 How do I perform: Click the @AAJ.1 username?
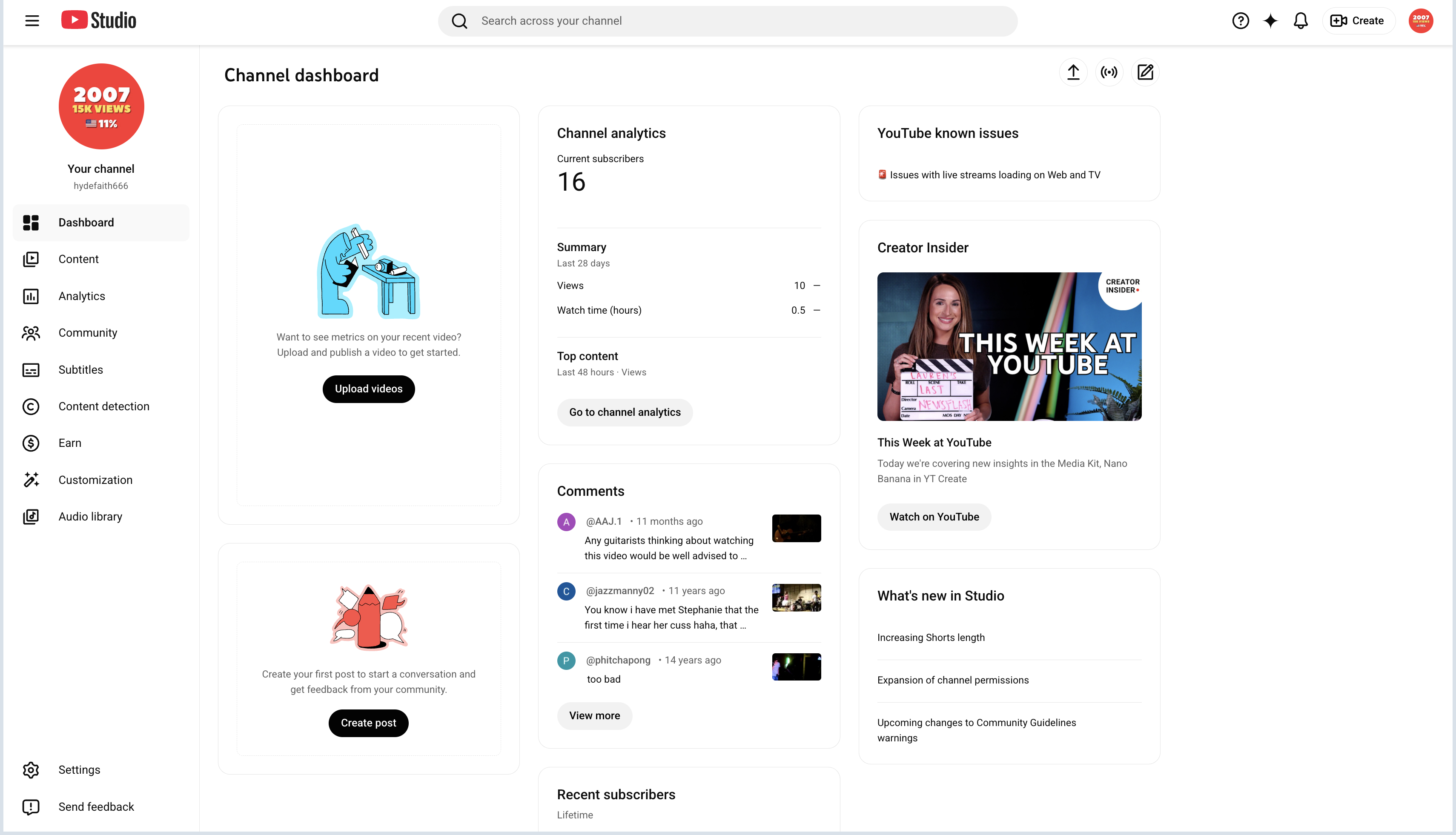(604, 521)
